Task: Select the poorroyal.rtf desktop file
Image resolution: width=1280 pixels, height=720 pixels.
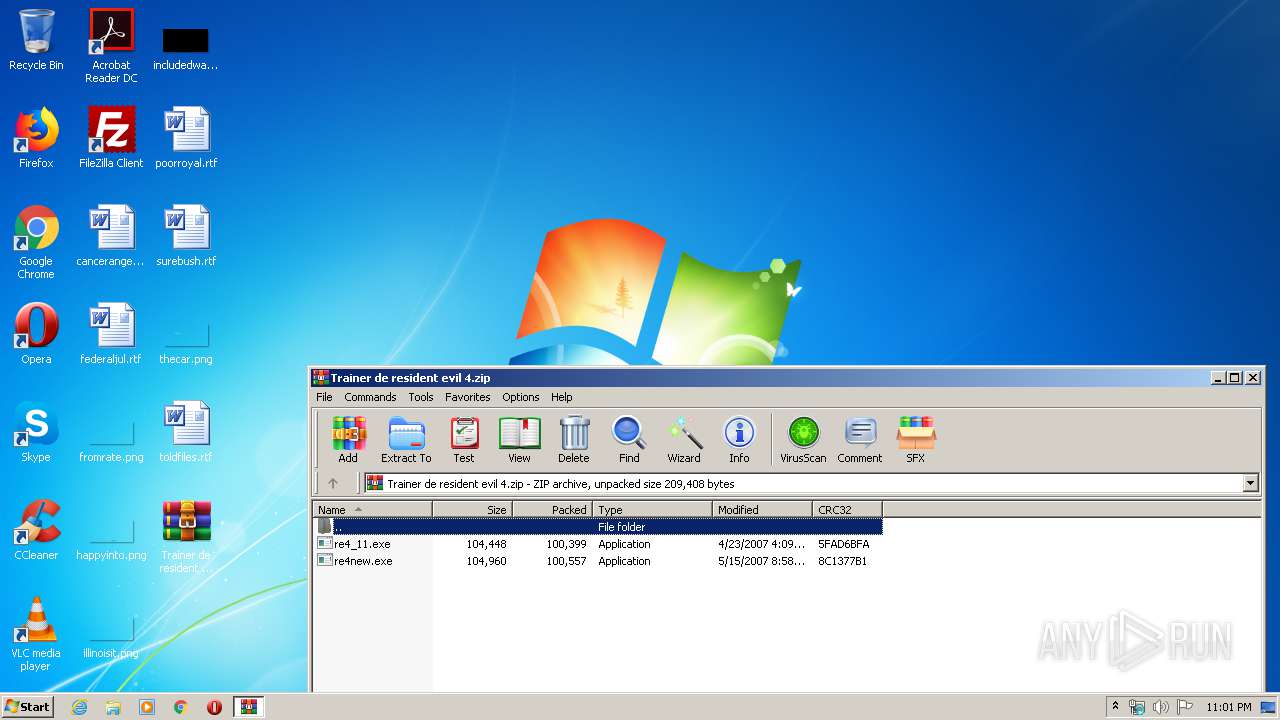Action: (186, 138)
